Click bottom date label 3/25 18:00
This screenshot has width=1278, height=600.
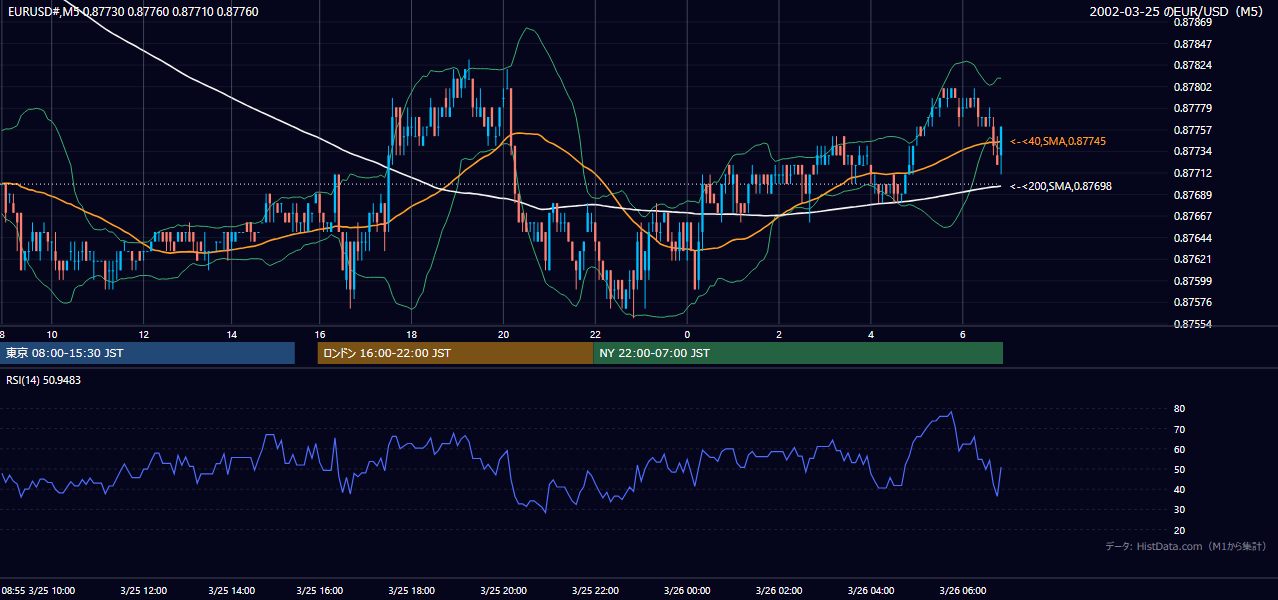point(411,590)
